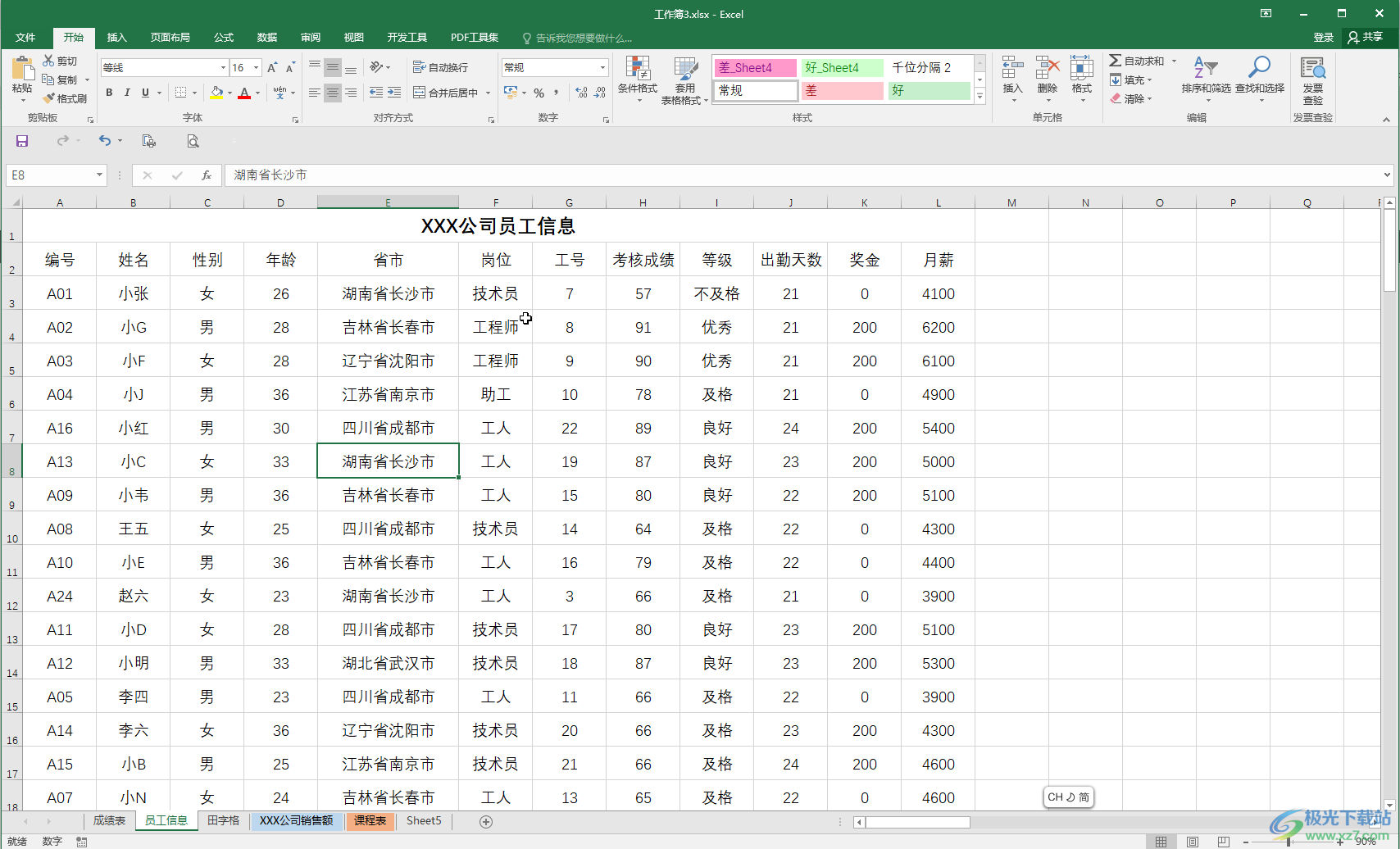Apply the 差_Sheet4 pink cell style
This screenshot has width=1400, height=849.
(755, 67)
